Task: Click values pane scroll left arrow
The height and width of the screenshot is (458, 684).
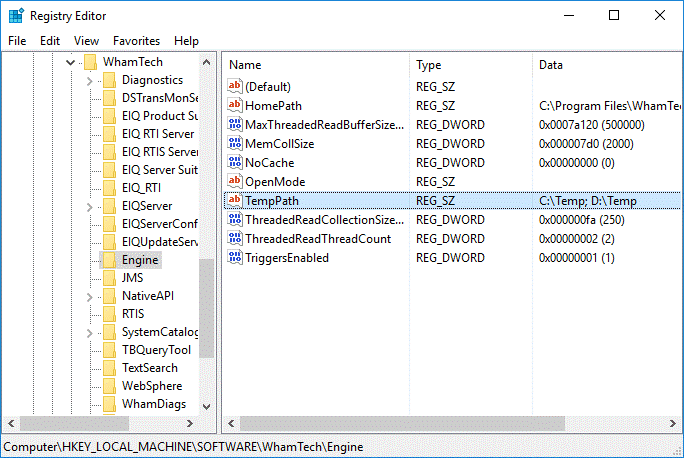Action: [231, 423]
